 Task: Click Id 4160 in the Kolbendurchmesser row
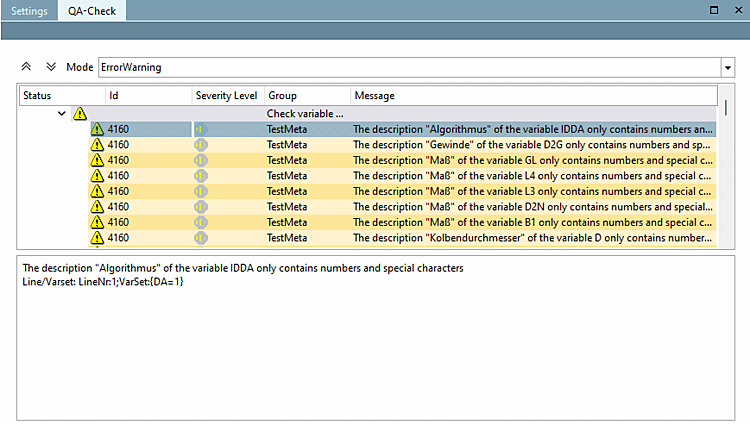[118, 238]
